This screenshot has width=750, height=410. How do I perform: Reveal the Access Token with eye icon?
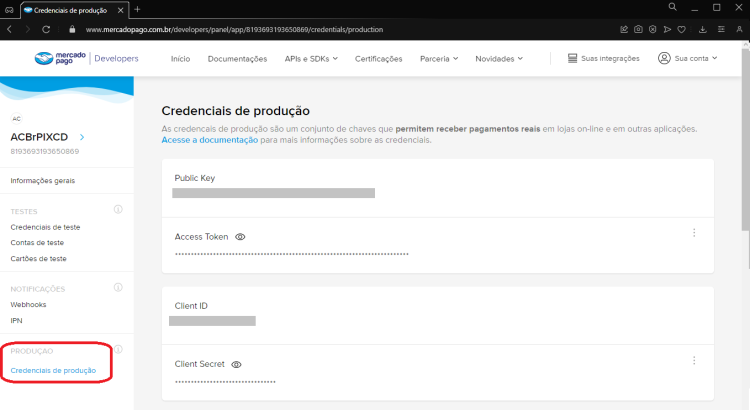click(x=240, y=237)
